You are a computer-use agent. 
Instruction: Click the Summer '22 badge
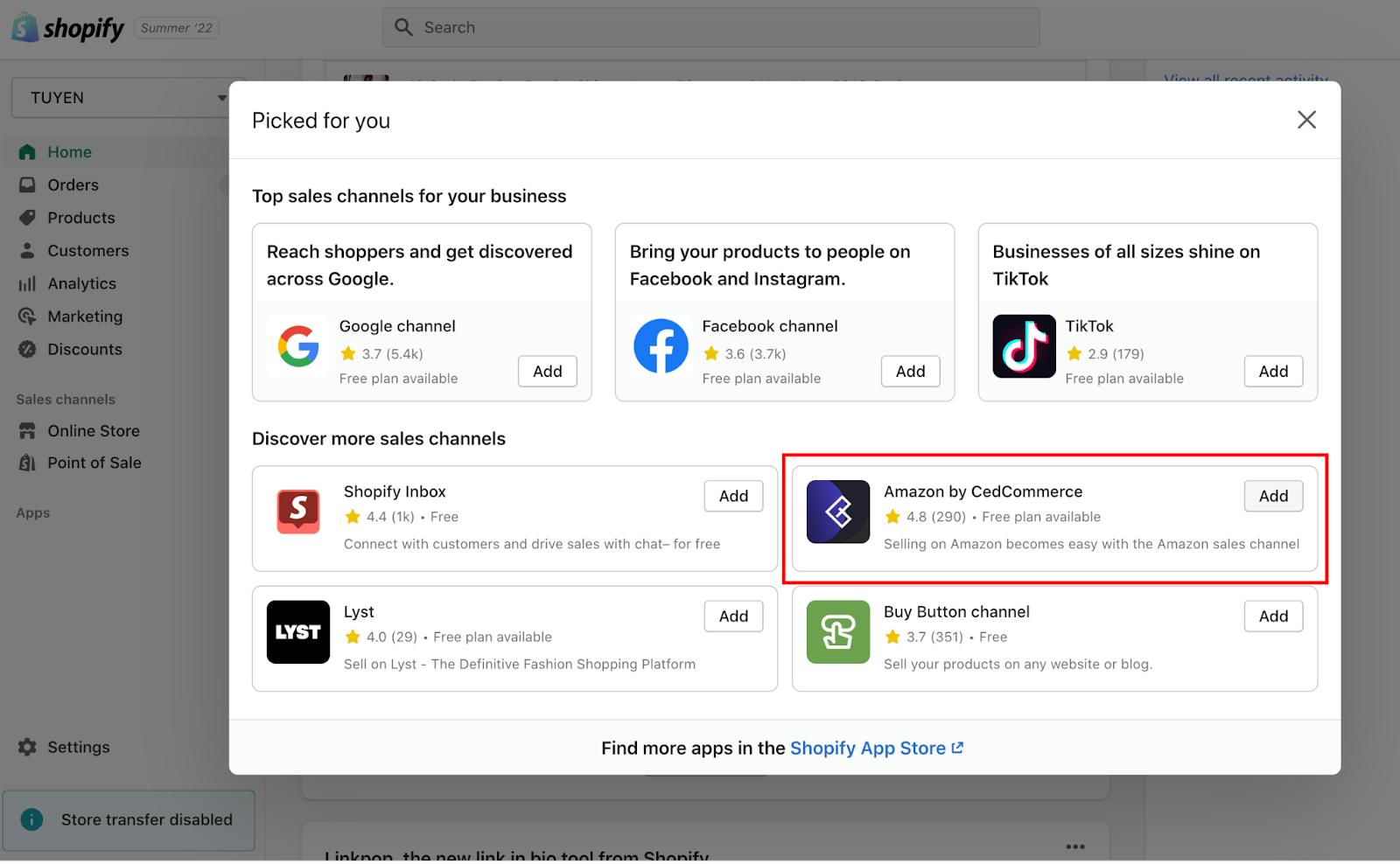pos(177,28)
